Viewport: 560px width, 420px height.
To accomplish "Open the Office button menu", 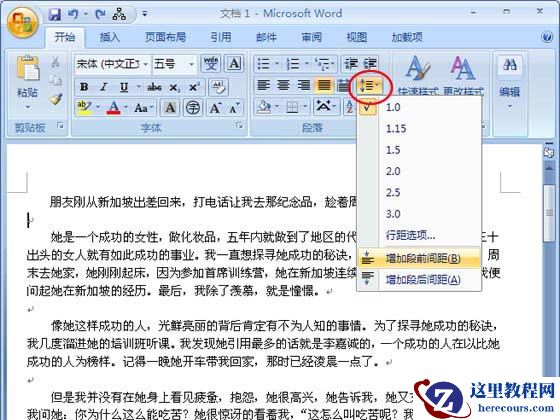I will coord(22,22).
